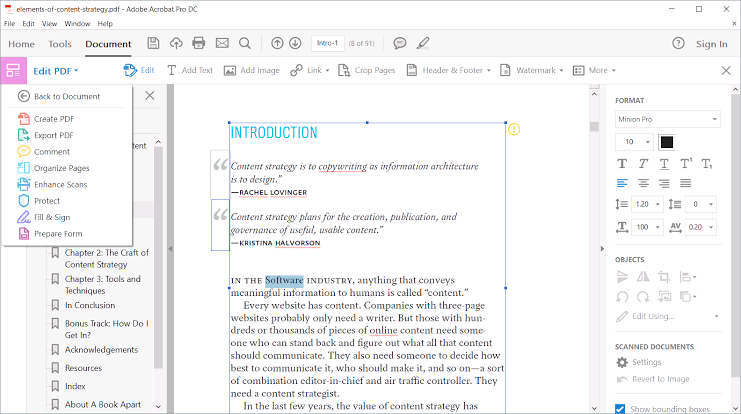
Task: Click the upload to cloud icon
Action: coord(176,43)
